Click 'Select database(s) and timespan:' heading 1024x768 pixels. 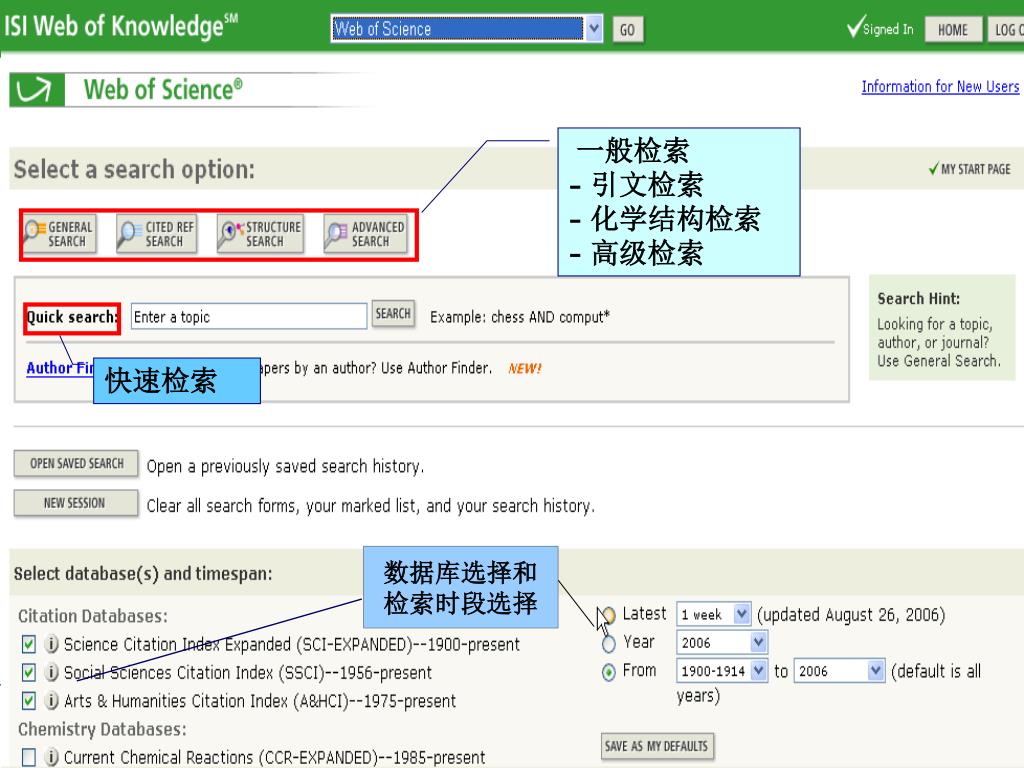143,573
